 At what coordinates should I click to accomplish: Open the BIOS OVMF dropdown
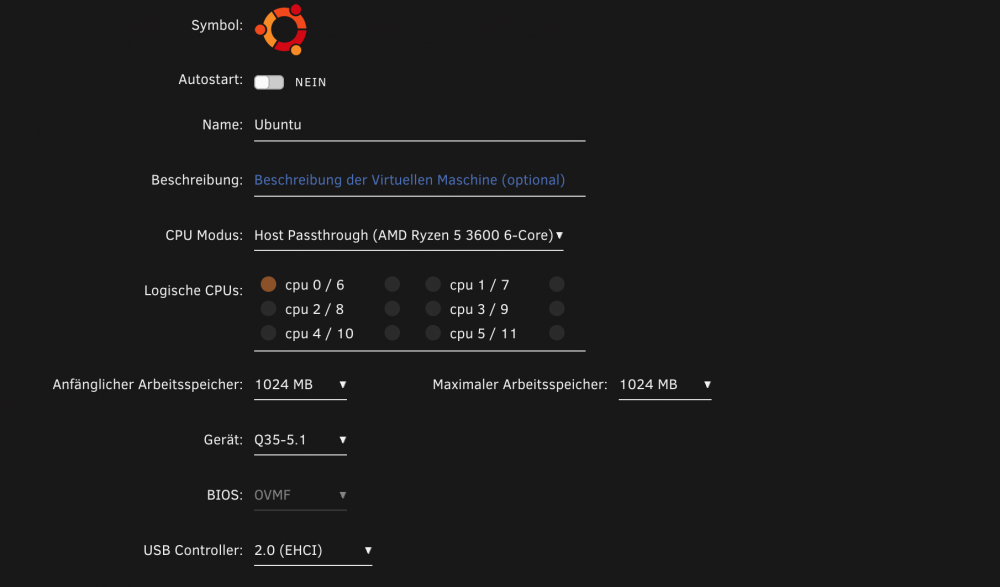click(300, 495)
